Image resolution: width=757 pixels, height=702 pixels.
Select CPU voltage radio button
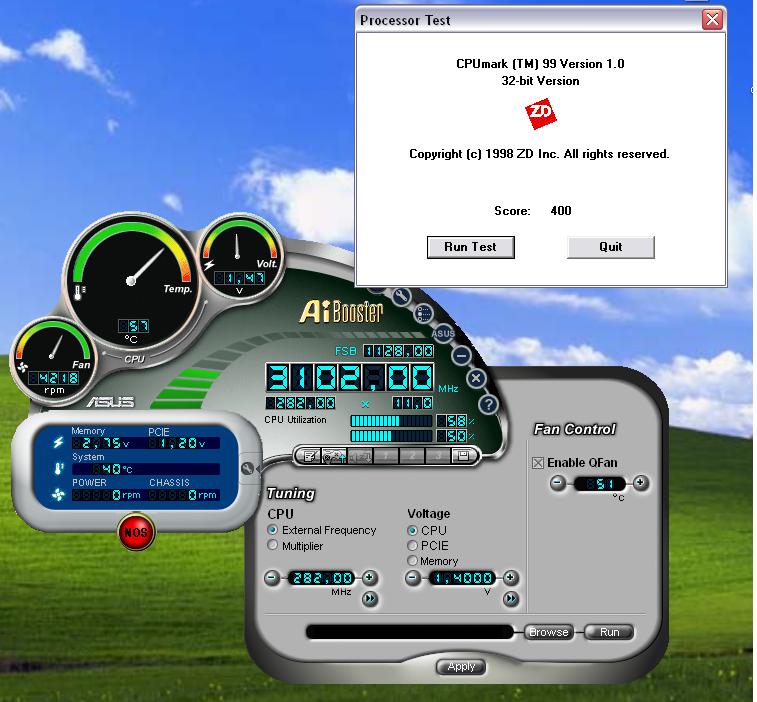click(412, 530)
